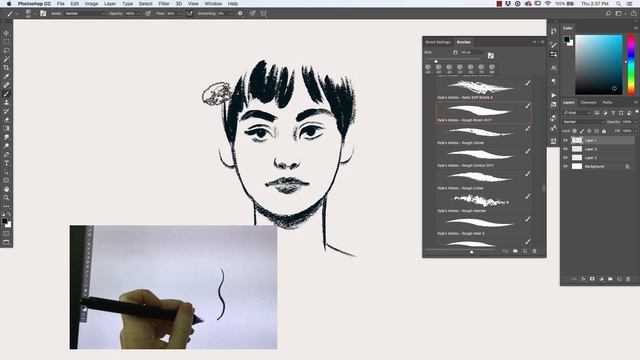Open the Paragraph panel icon in the dock
Screen dimensions: 640x360
pyautogui.click(x=553, y=81)
